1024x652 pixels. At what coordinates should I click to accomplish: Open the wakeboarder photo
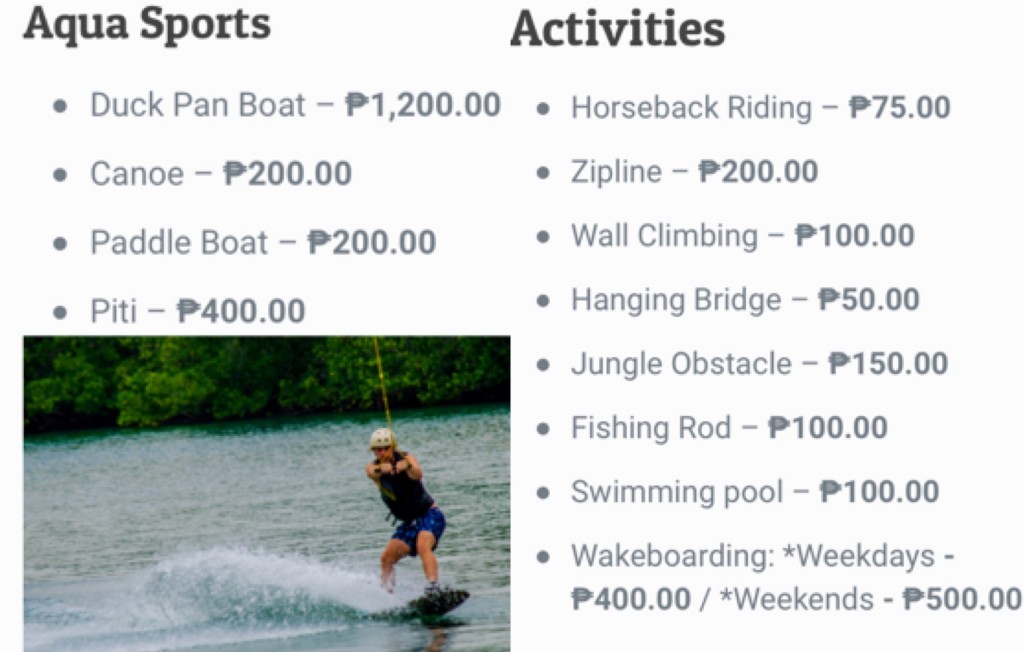click(x=267, y=494)
